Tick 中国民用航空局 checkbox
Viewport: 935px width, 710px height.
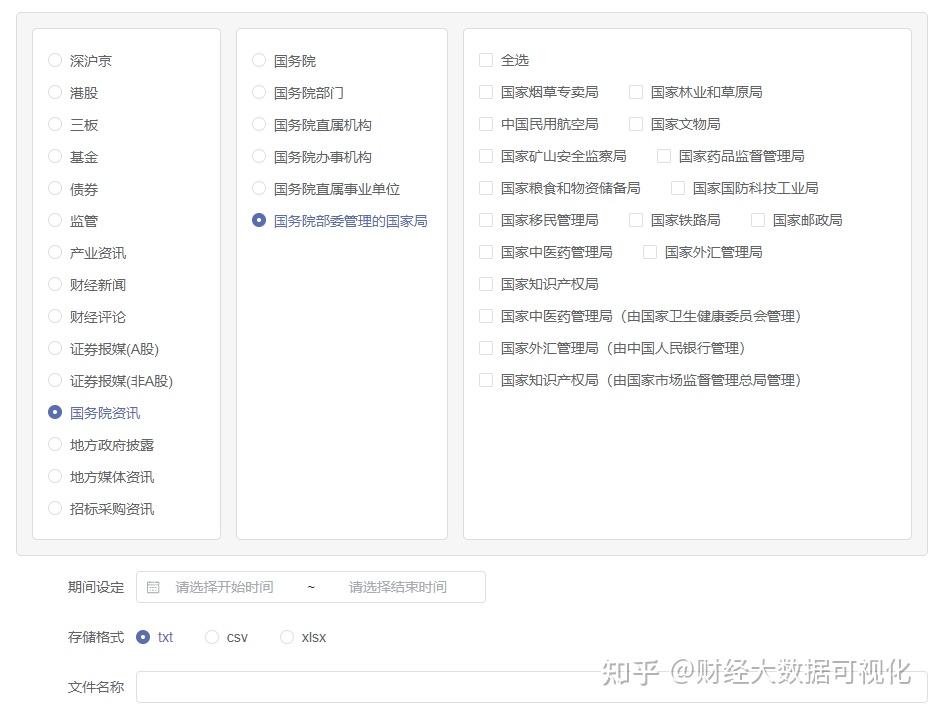click(x=486, y=124)
